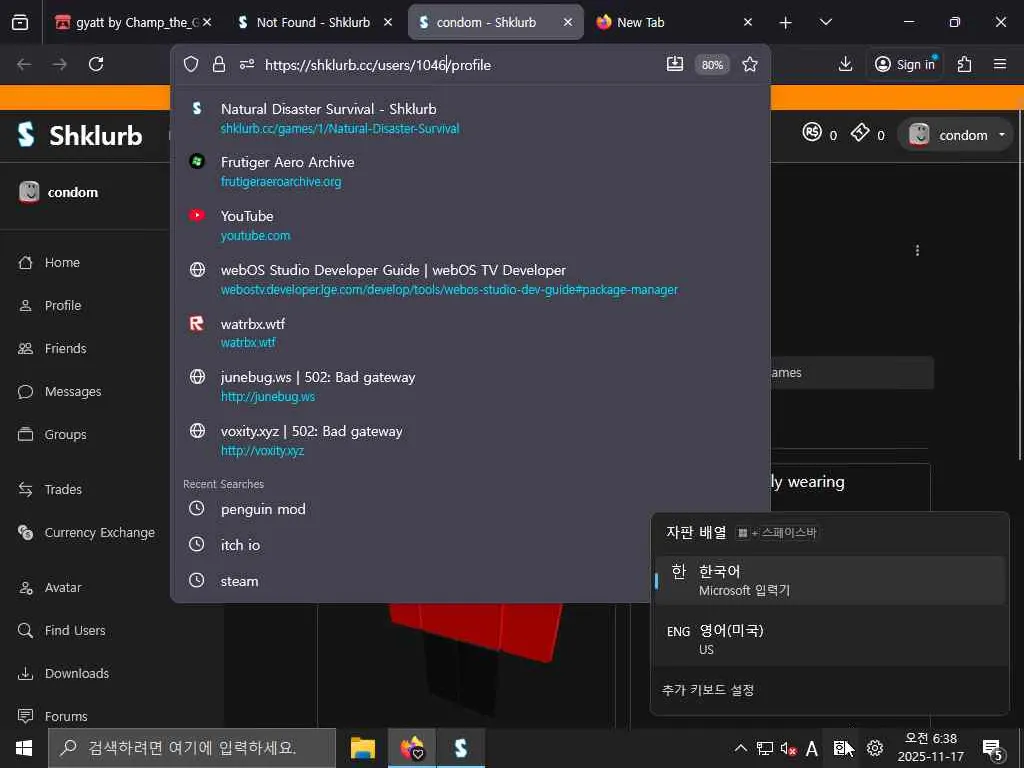Click the Windows taskbar search box
The image size is (1024, 768).
(192, 748)
